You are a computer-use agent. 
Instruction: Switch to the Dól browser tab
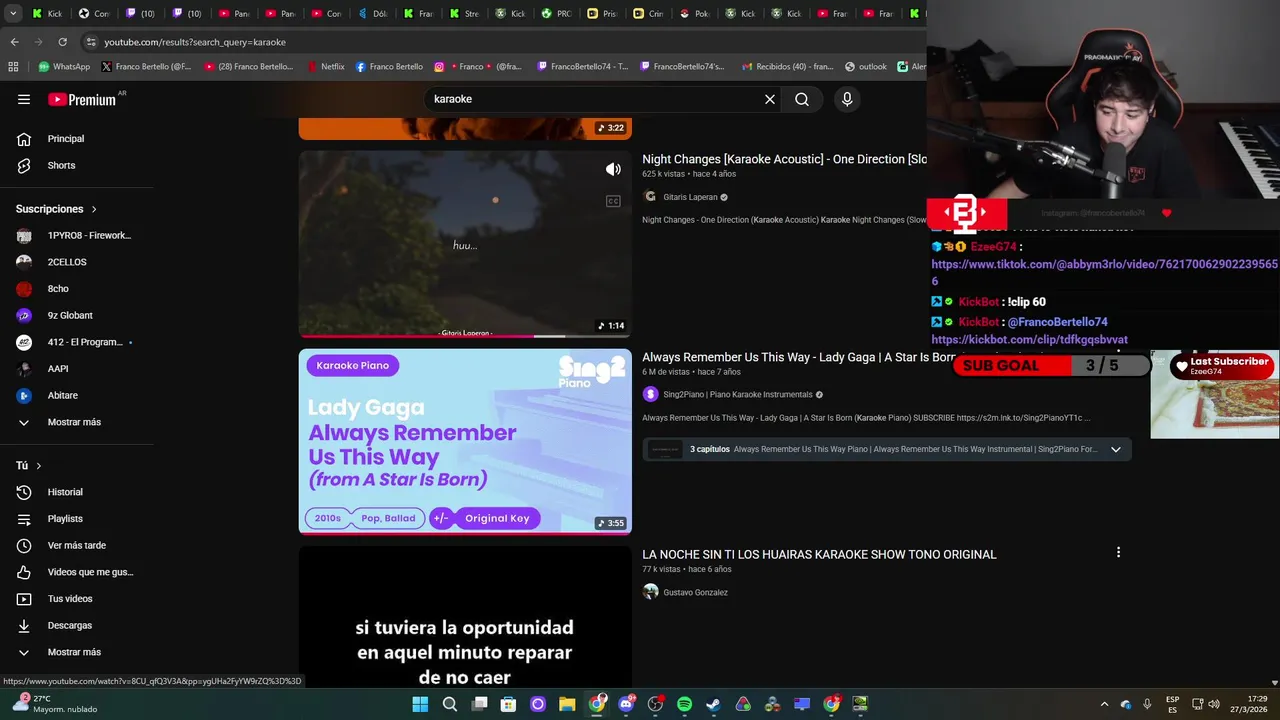[x=373, y=14]
